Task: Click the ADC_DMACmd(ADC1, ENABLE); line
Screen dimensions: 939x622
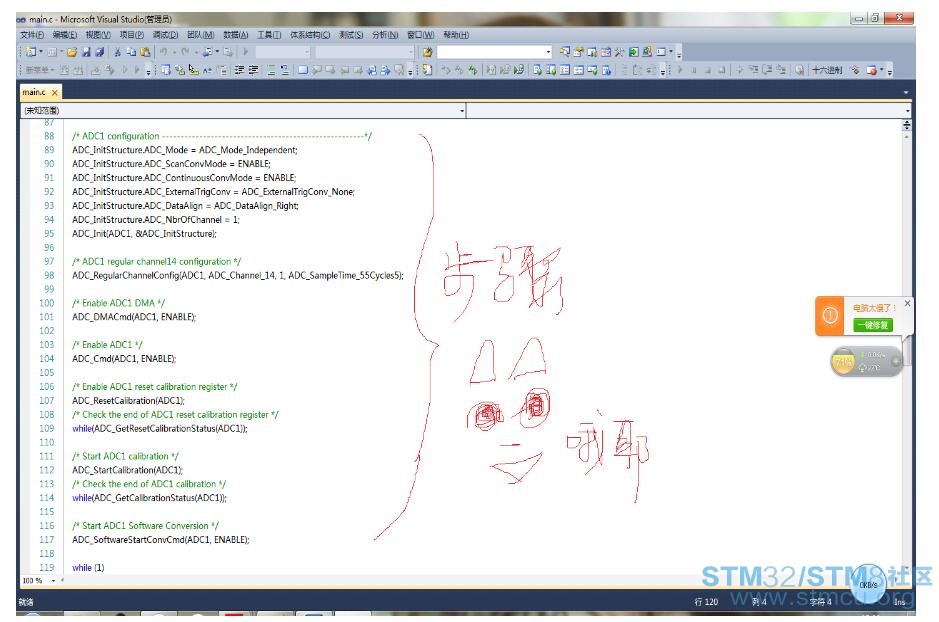Action: click(x=134, y=317)
